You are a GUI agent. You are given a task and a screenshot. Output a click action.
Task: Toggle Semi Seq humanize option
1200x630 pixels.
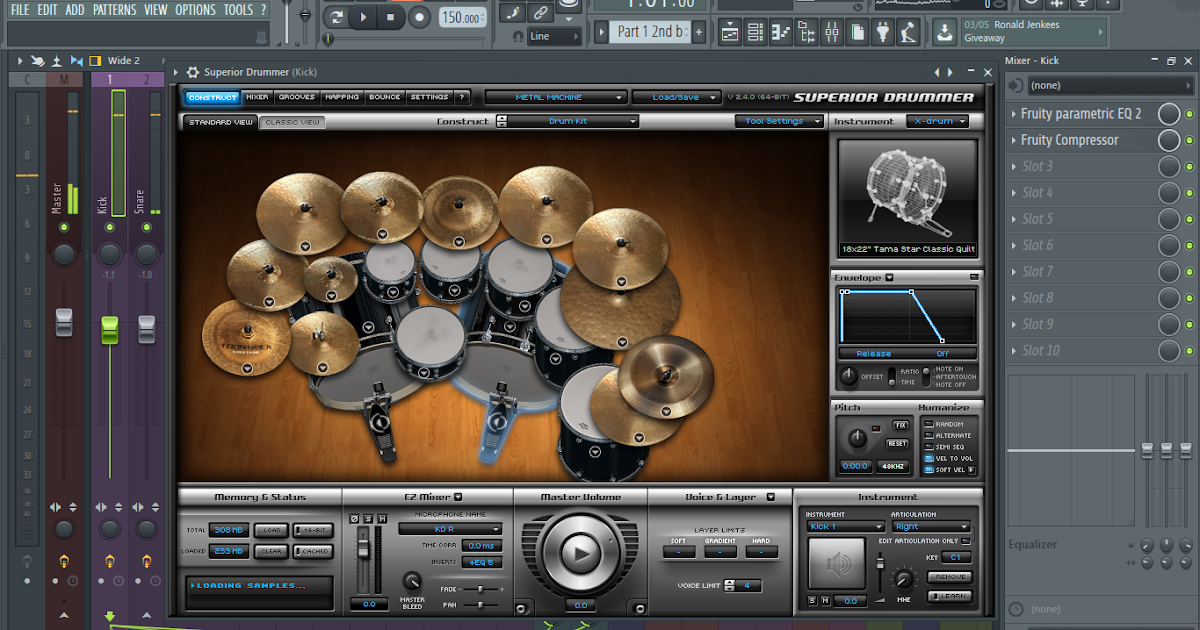point(929,447)
